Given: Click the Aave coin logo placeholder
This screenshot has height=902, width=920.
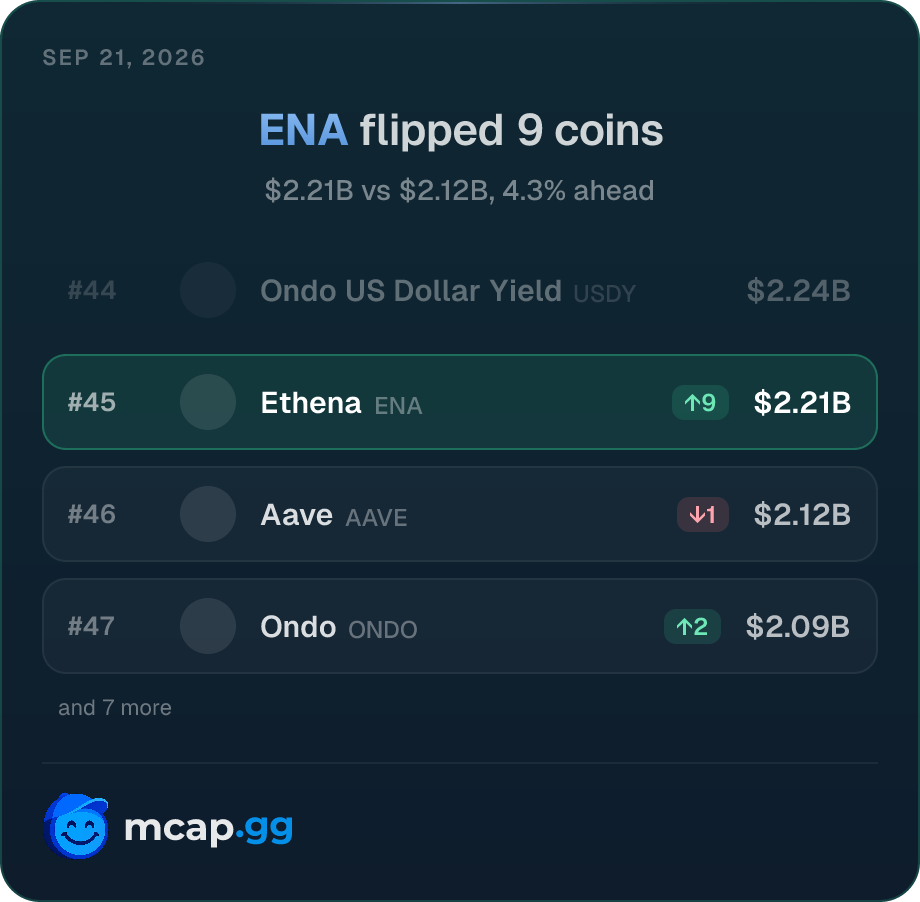Looking at the screenshot, I should point(208,514).
